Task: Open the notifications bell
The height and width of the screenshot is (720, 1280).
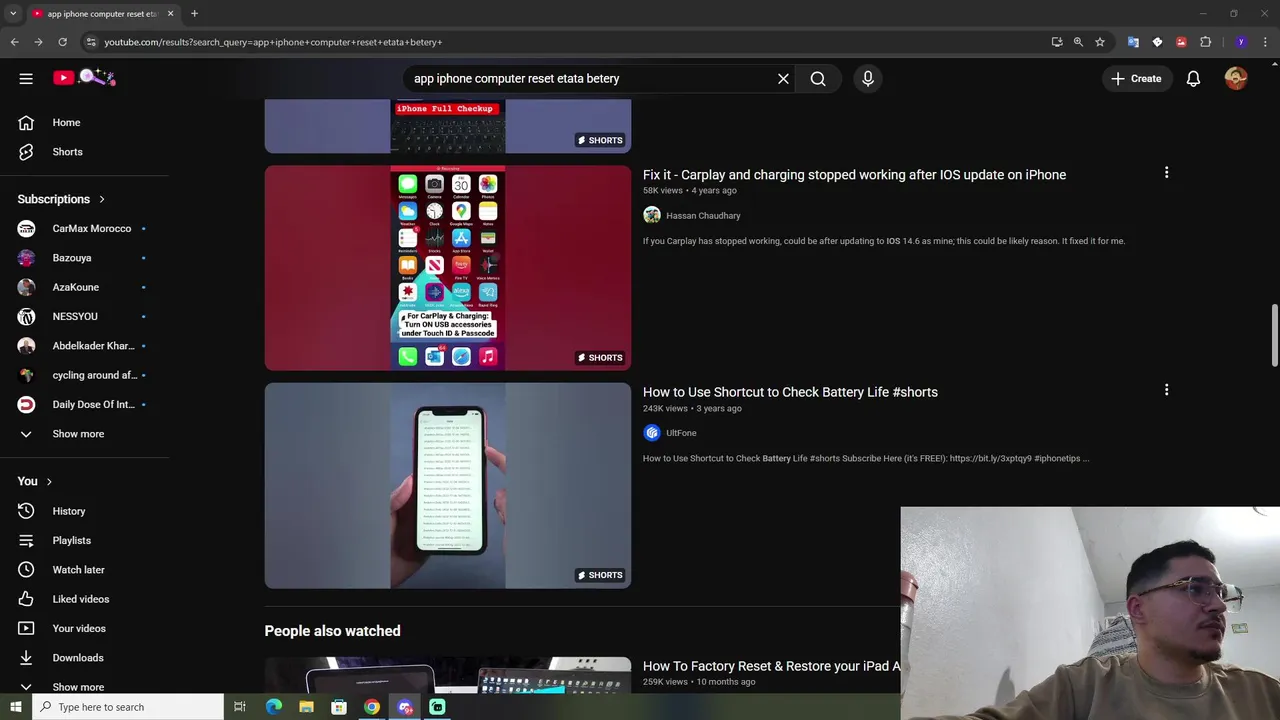Action: click(1193, 78)
